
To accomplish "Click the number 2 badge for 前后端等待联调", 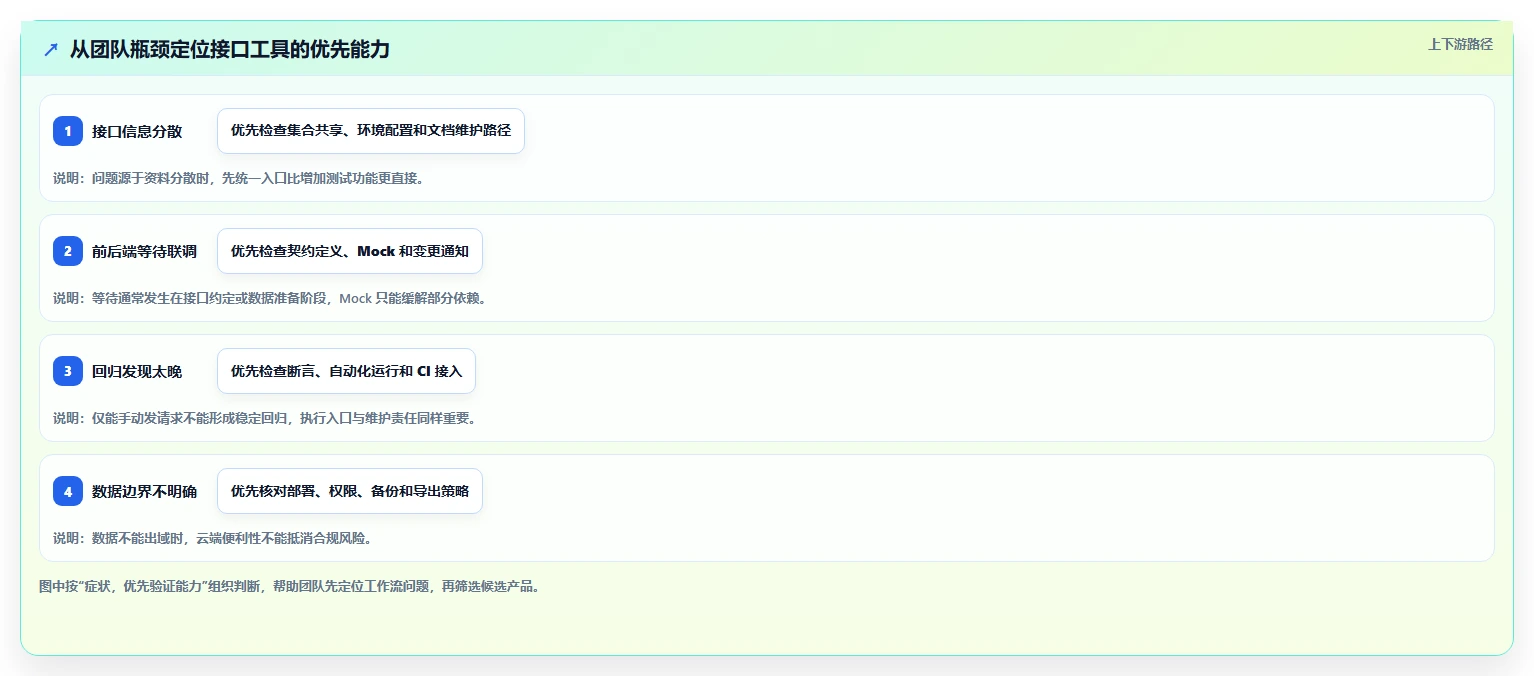I will pos(68,251).
